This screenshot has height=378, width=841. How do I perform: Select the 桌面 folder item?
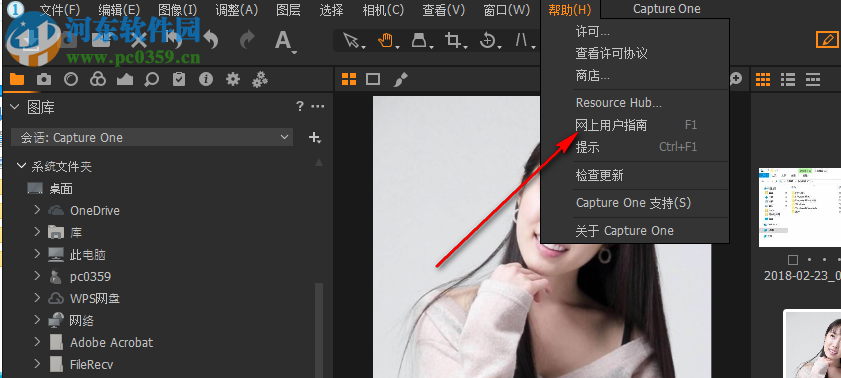[x=61, y=188]
